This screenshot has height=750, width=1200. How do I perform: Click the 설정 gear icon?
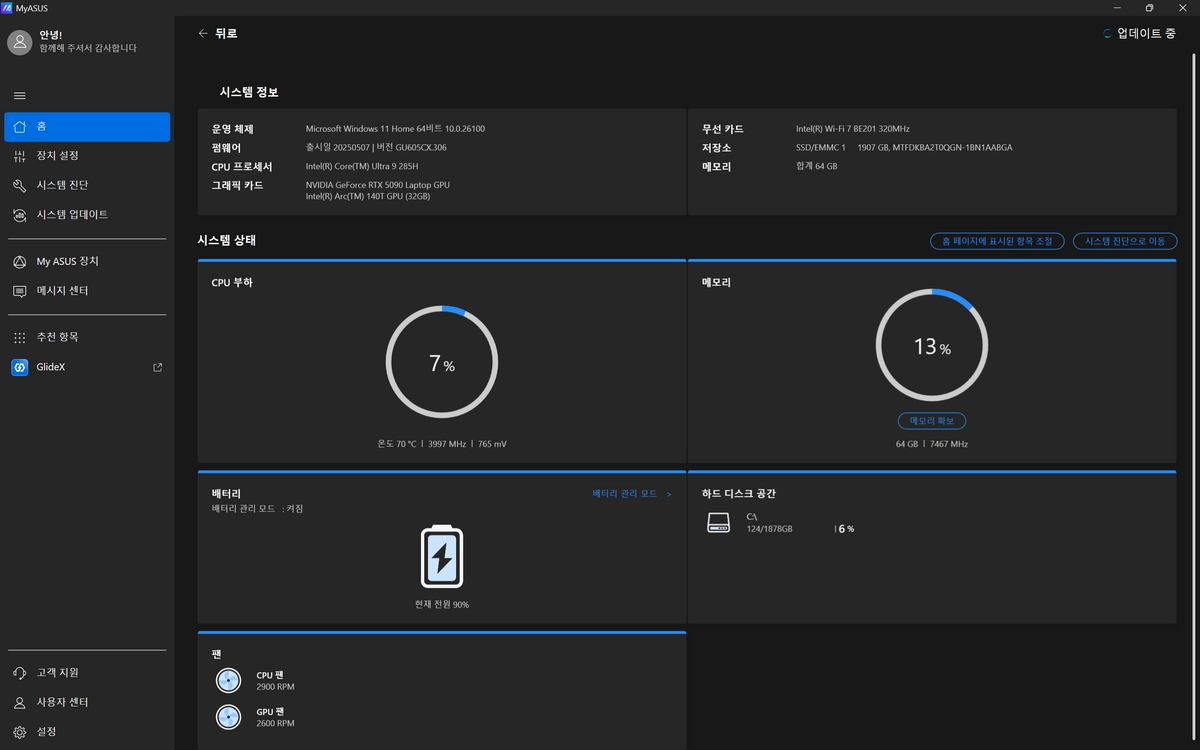(x=19, y=732)
